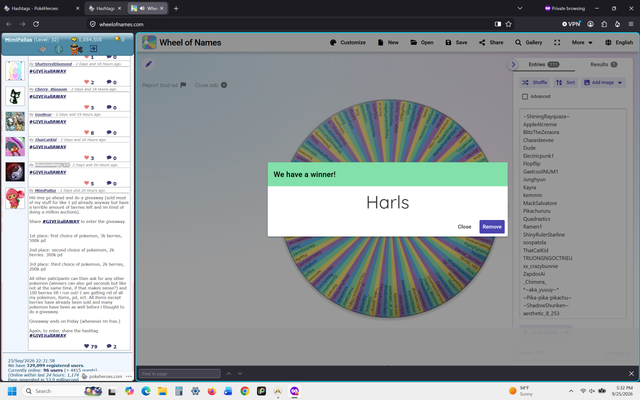Viewport: 640px width, 400px height.
Task: Close the find-in-page bar
Action: pos(631,373)
